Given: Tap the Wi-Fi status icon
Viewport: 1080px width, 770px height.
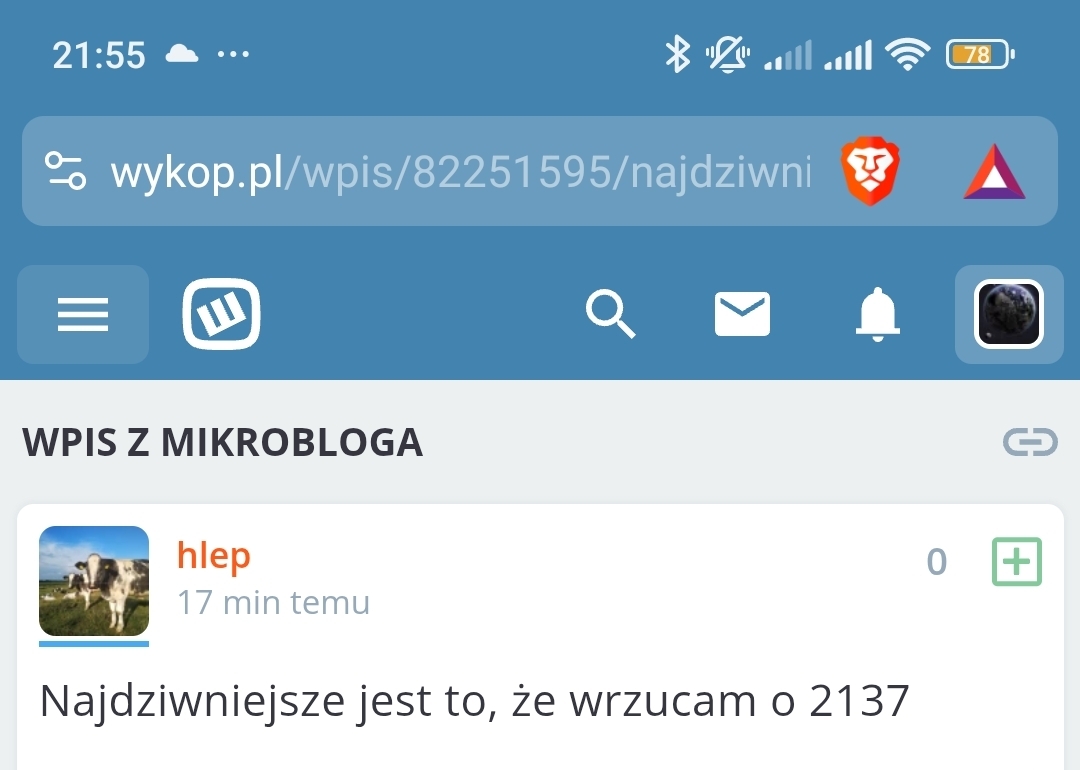Looking at the screenshot, I should tap(908, 54).
